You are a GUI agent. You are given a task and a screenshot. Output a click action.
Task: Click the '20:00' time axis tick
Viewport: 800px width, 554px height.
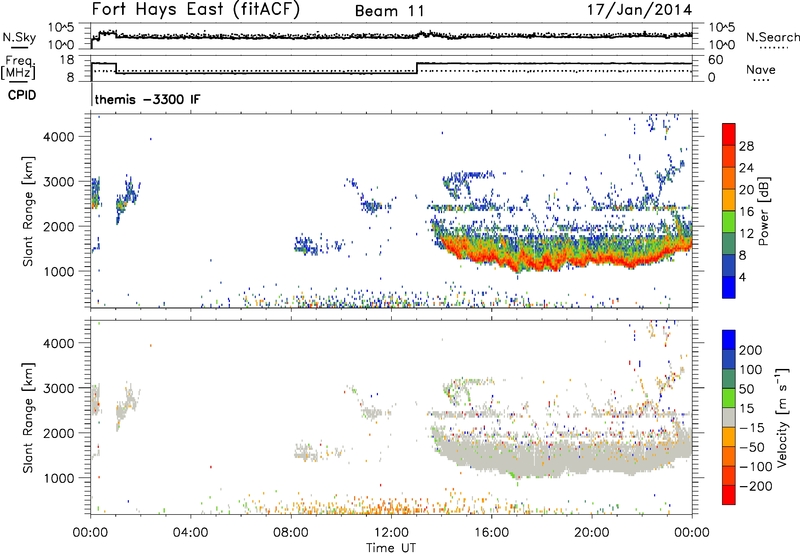click(591, 533)
